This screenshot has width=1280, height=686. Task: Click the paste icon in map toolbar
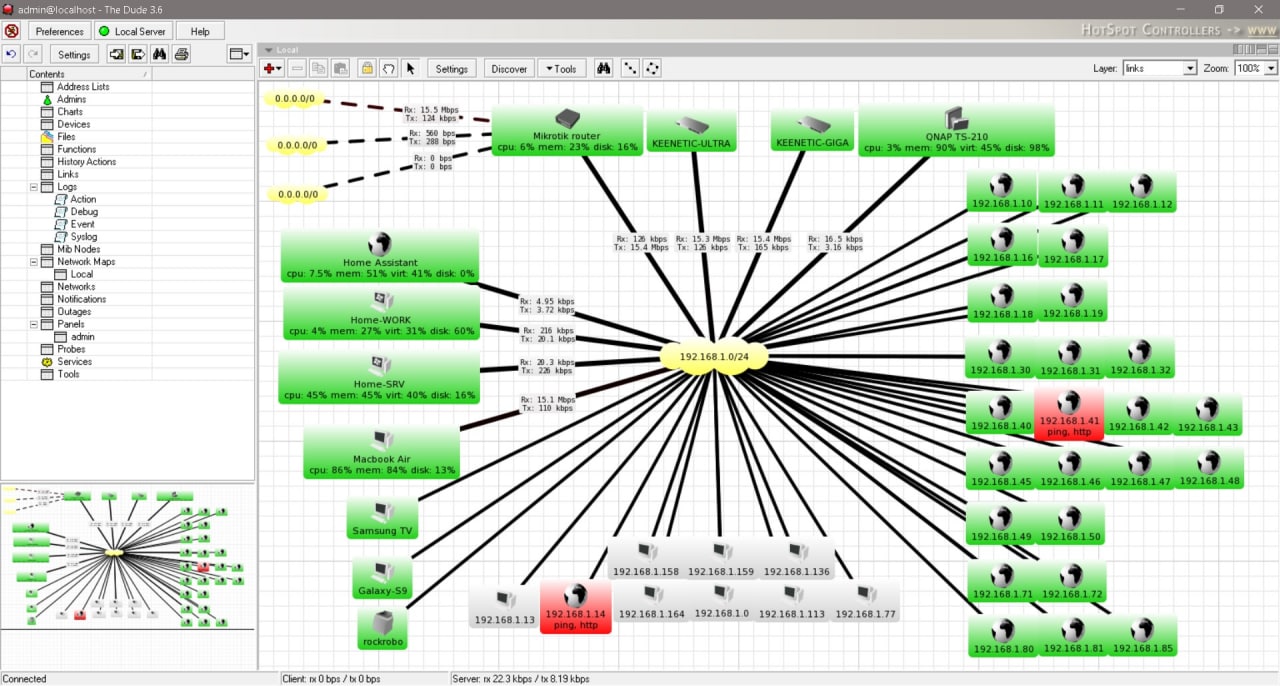341,69
